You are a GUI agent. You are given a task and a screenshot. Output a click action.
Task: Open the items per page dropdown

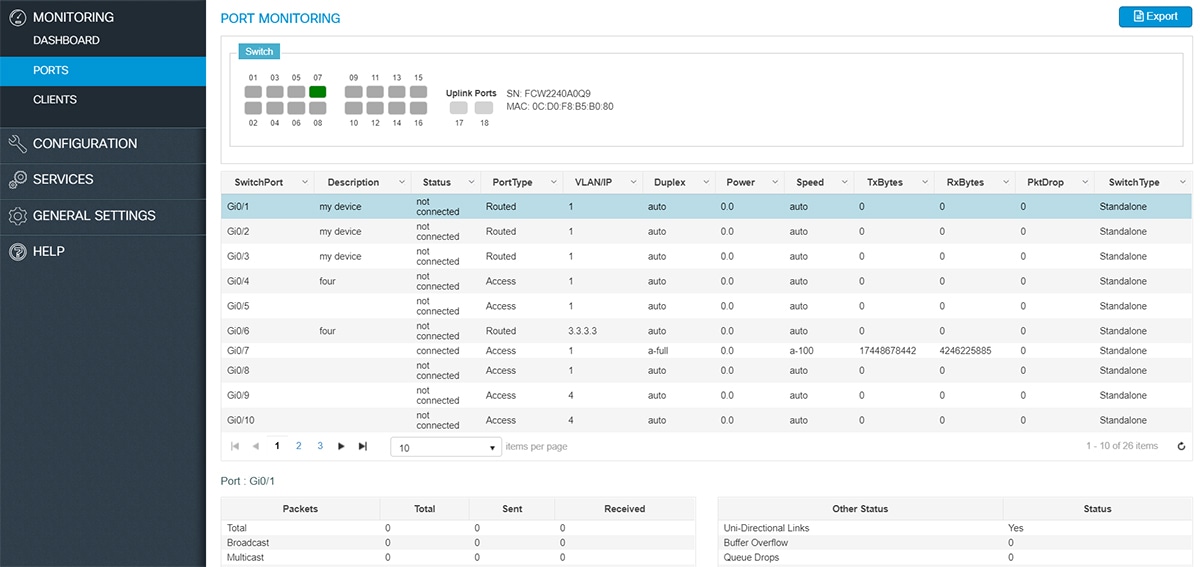pyautogui.click(x=446, y=448)
